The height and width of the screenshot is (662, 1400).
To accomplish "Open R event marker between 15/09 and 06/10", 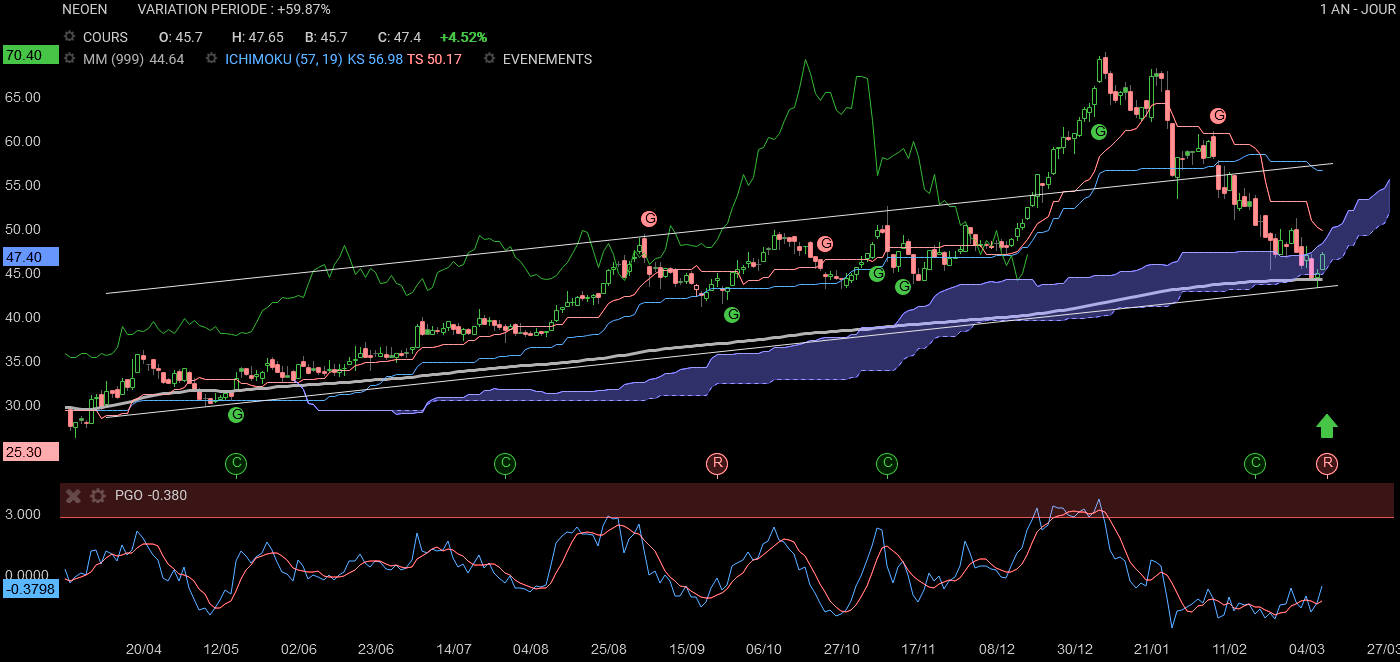I will (x=717, y=463).
